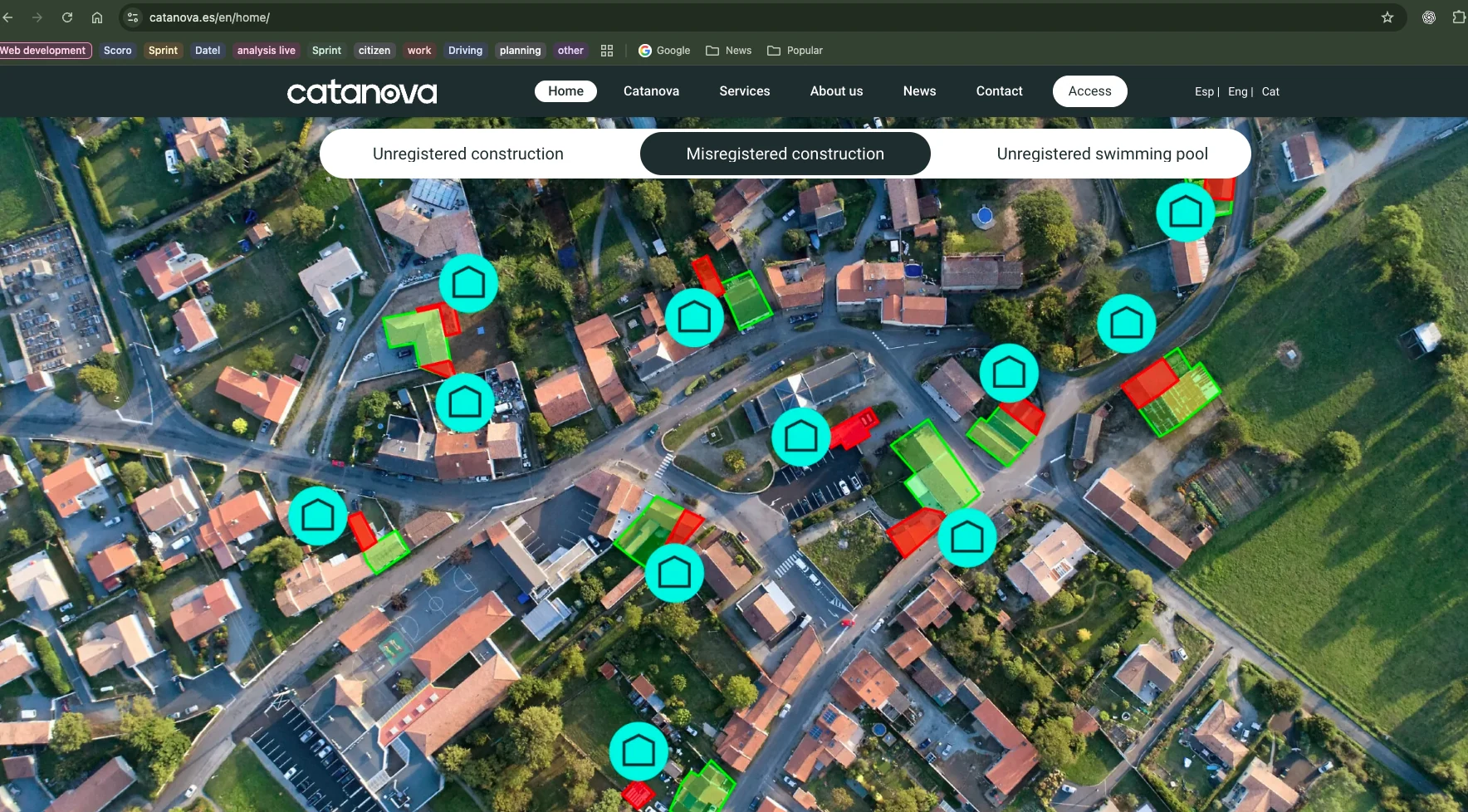
Task: Open the bookmark tab groups grid icon
Action: click(607, 51)
